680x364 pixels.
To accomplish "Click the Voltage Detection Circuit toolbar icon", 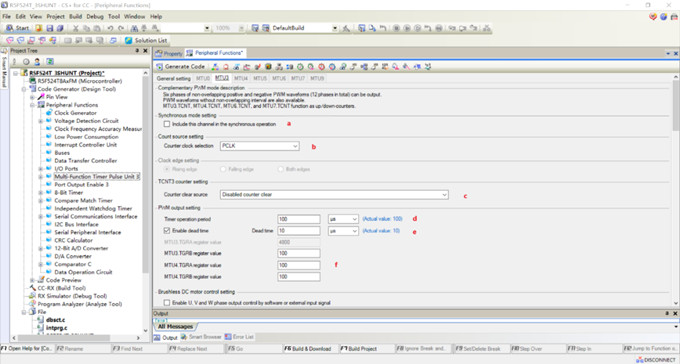I will click(226, 67).
